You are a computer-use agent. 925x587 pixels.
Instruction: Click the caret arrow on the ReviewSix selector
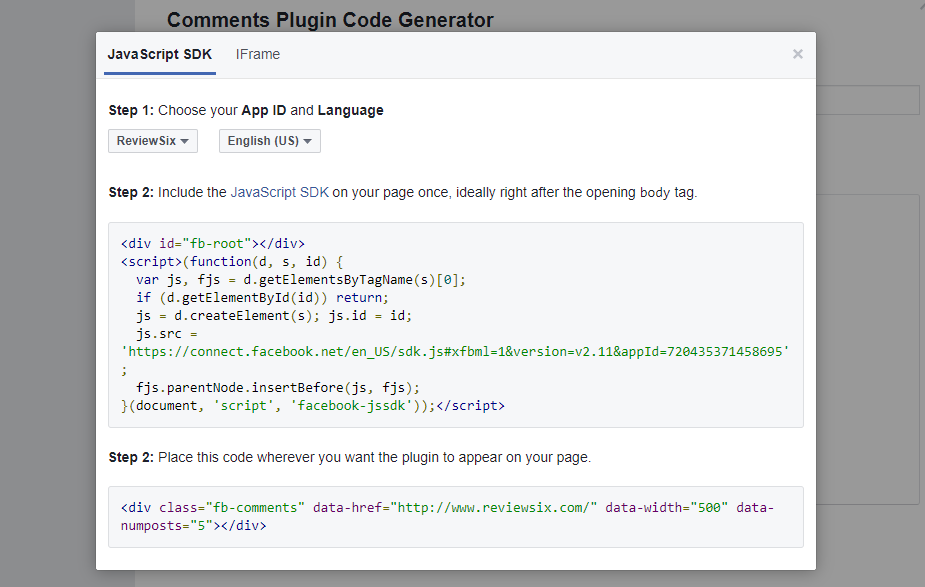pos(184,140)
